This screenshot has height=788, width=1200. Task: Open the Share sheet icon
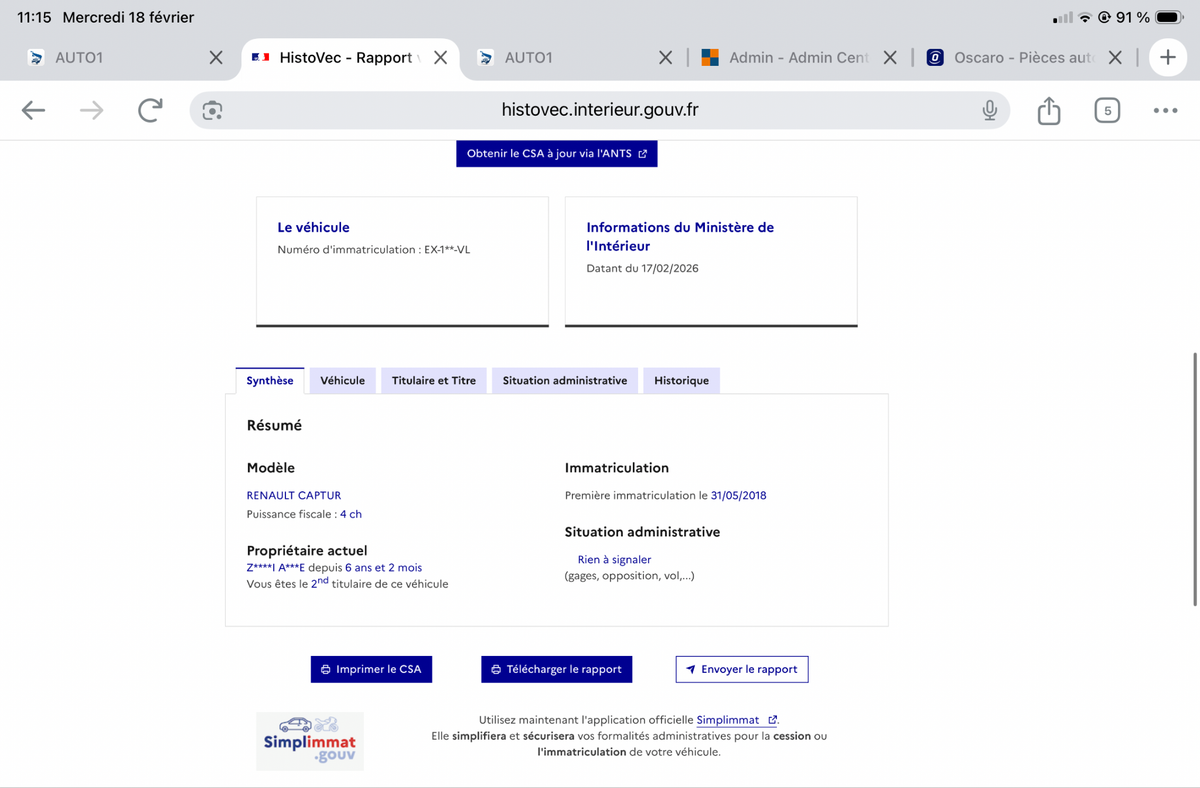[1048, 110]
